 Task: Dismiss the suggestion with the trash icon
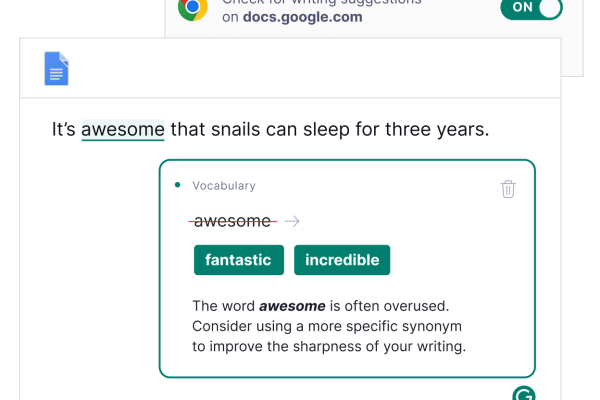pos(508,189)
